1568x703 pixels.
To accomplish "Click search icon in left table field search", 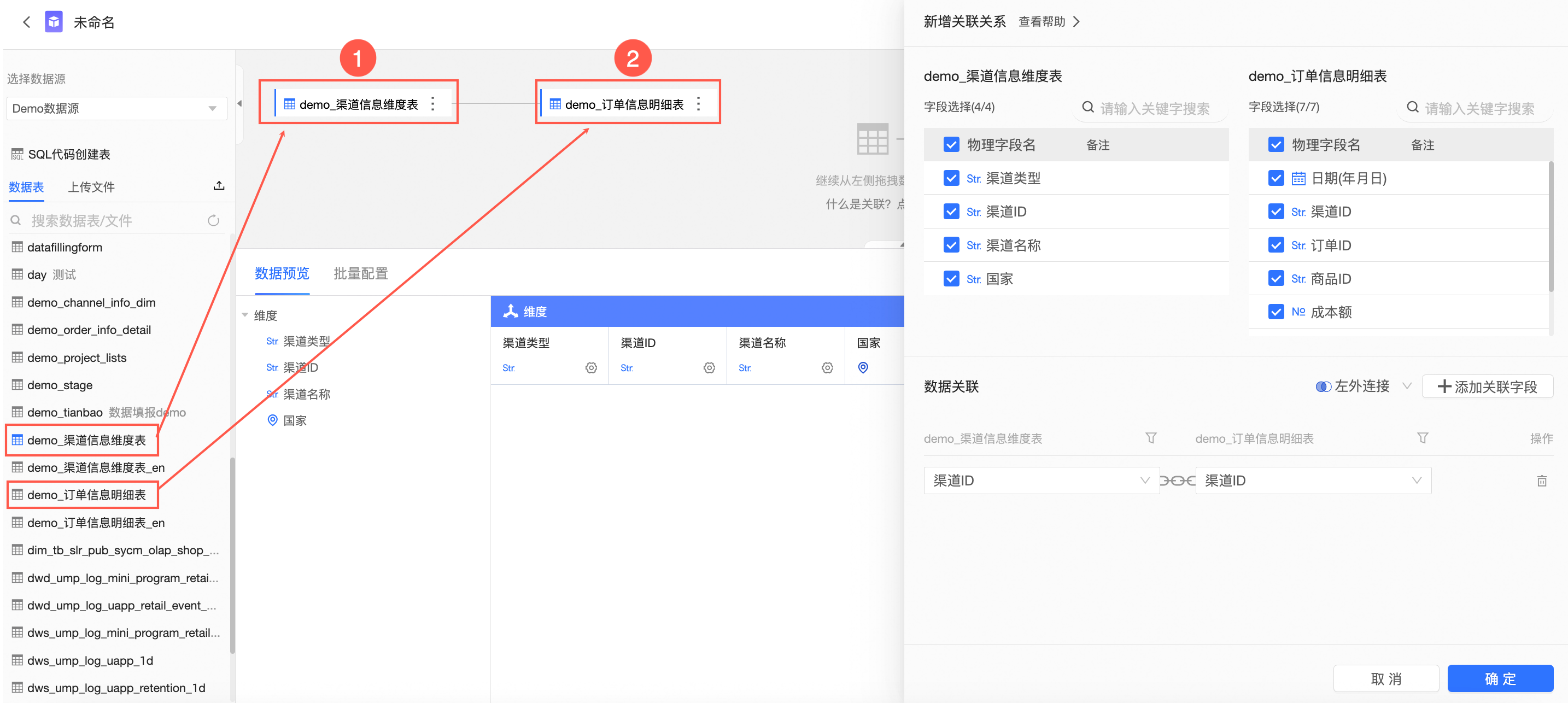I will point(1088,108).
